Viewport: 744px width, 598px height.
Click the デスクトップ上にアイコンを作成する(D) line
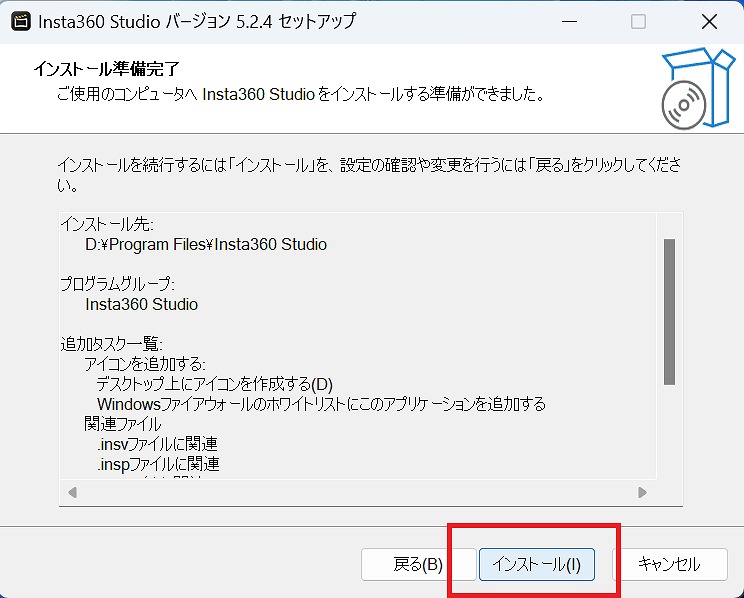[x=215, y=384]
